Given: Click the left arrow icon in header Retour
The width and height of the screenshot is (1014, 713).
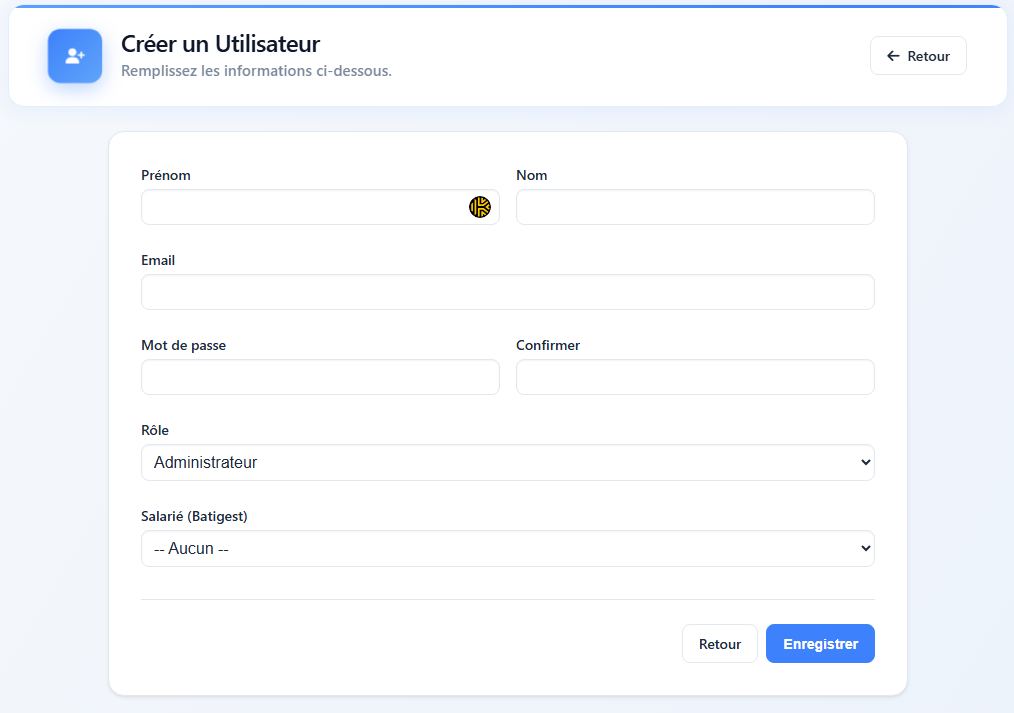Looking at the screenshot, I should pyautogui.click(x=893, y=56).
